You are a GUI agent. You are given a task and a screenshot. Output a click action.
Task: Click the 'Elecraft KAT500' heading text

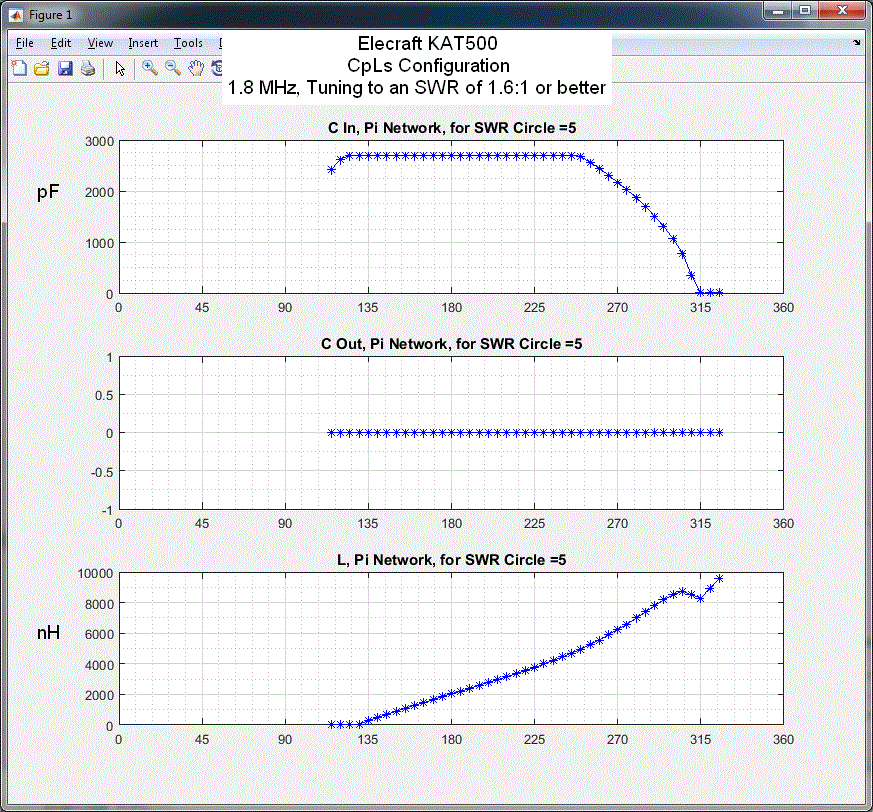428,43
